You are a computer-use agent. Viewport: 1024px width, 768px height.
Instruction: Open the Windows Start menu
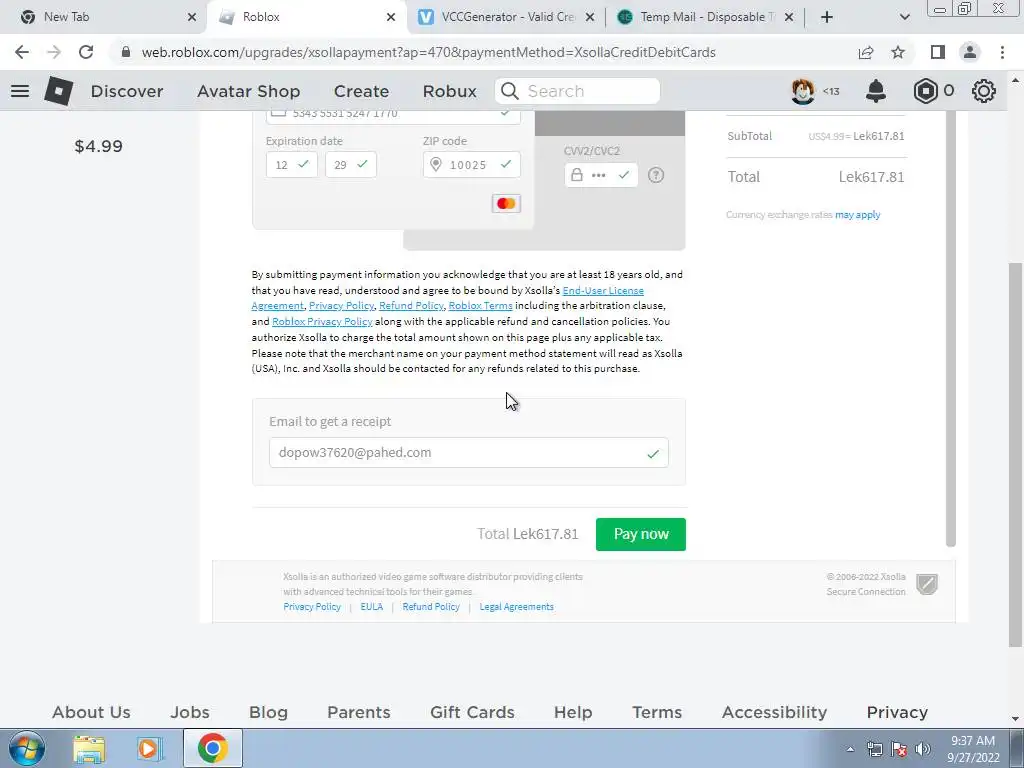click(27, 748)
